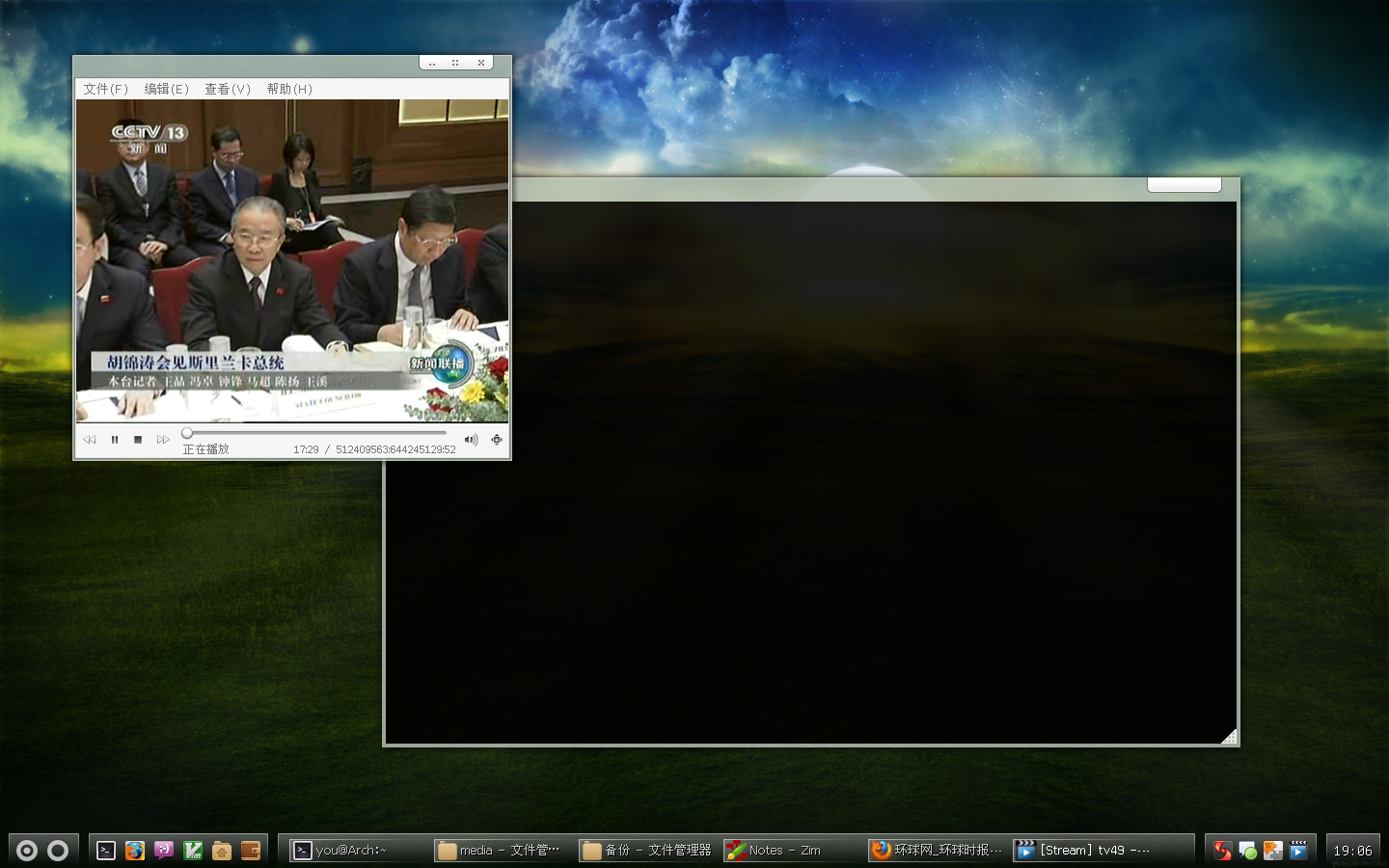
Task: Click the orange puzzle tray icon
Action: (1273, 850)
